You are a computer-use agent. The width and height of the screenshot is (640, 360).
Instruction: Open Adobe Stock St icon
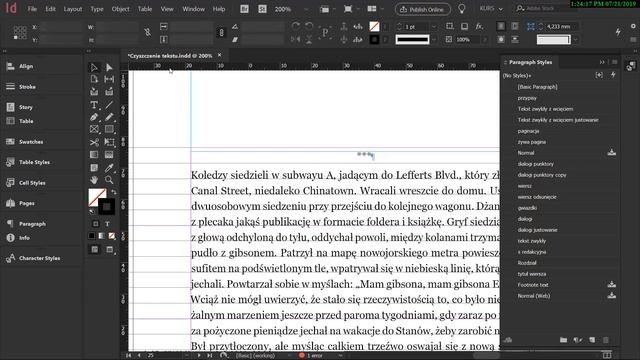pos(262,9)
